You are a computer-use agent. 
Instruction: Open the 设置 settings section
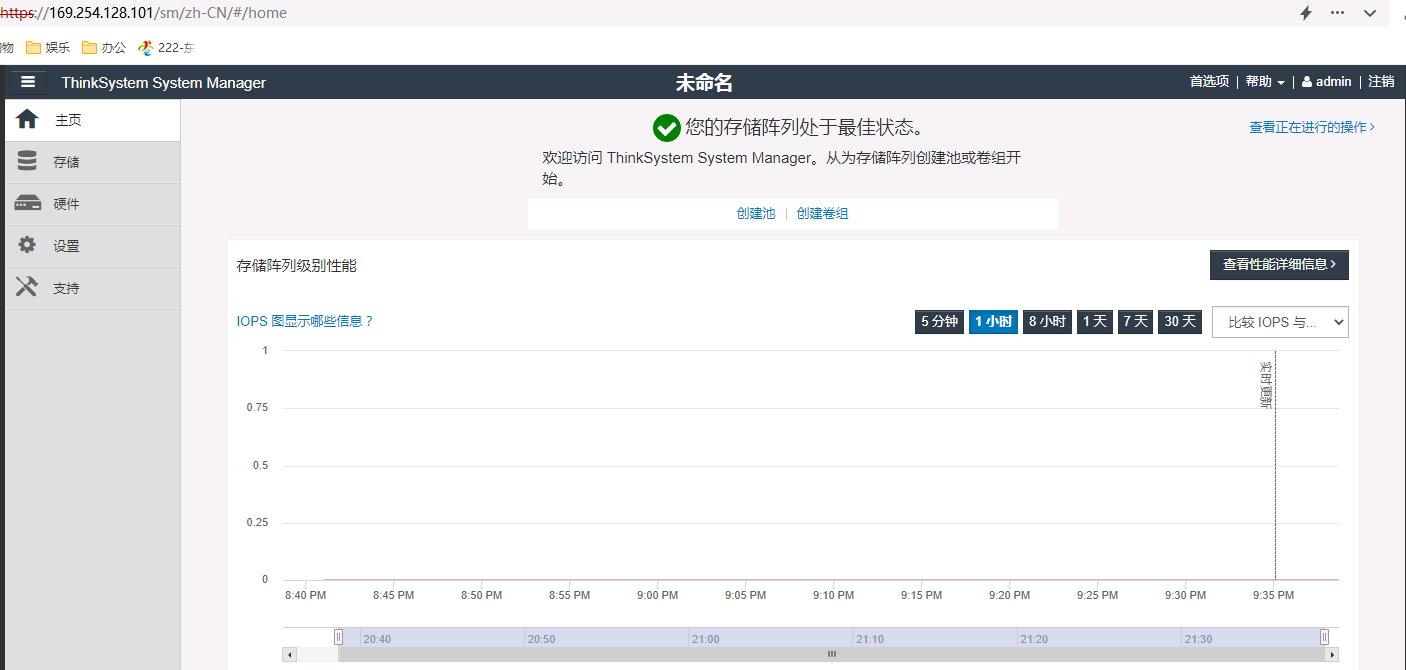92,246
